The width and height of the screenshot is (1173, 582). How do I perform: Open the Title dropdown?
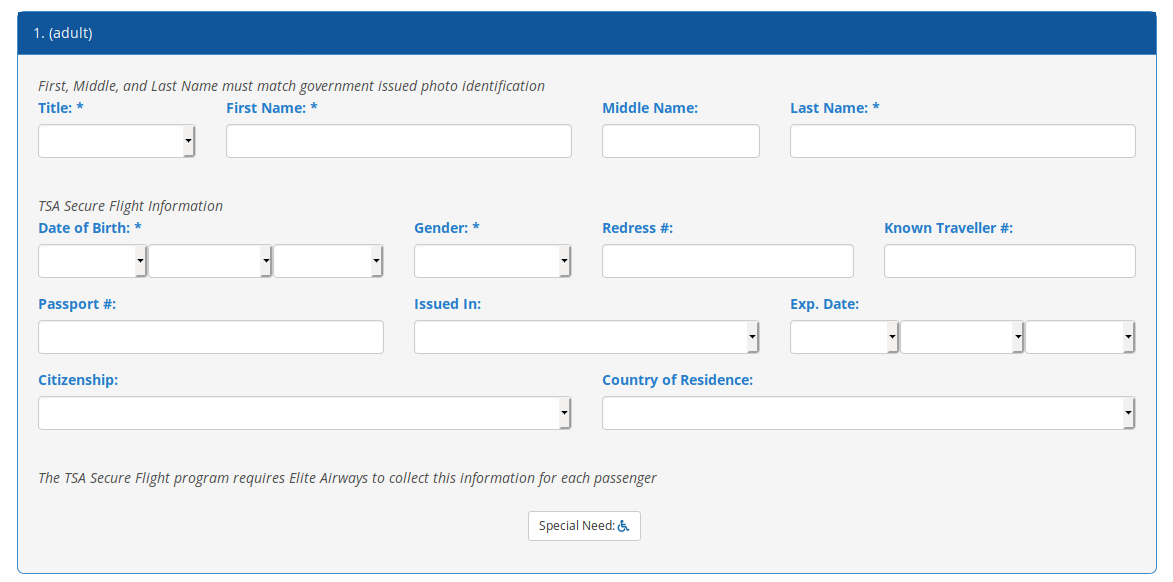(116, 141)
